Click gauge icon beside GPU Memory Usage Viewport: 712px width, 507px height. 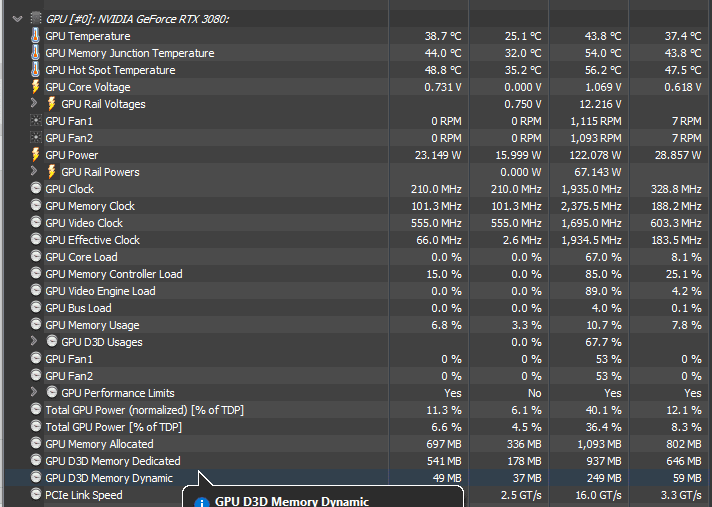pyautogui.click(x=36, y=325)
